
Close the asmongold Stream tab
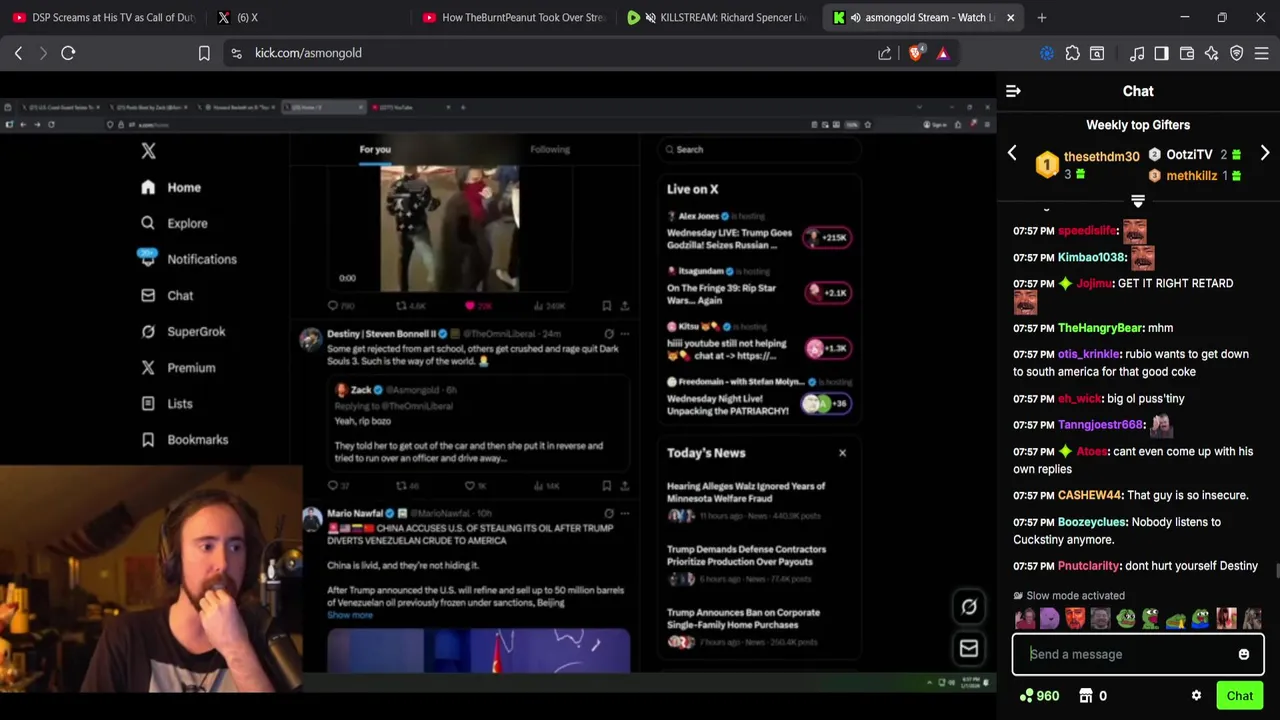[1010, 17]
